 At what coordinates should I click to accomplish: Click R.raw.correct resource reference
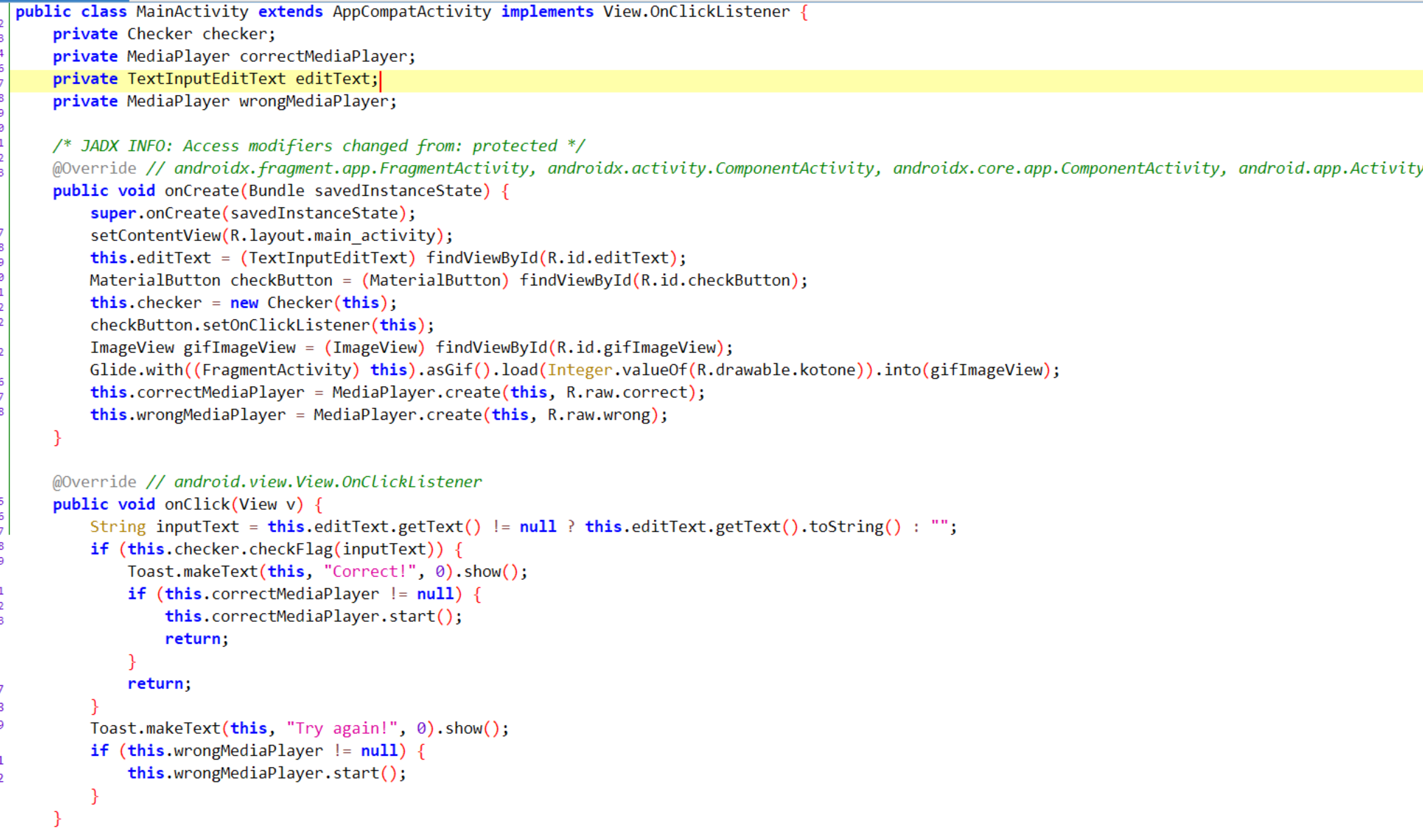pos(627,393)
